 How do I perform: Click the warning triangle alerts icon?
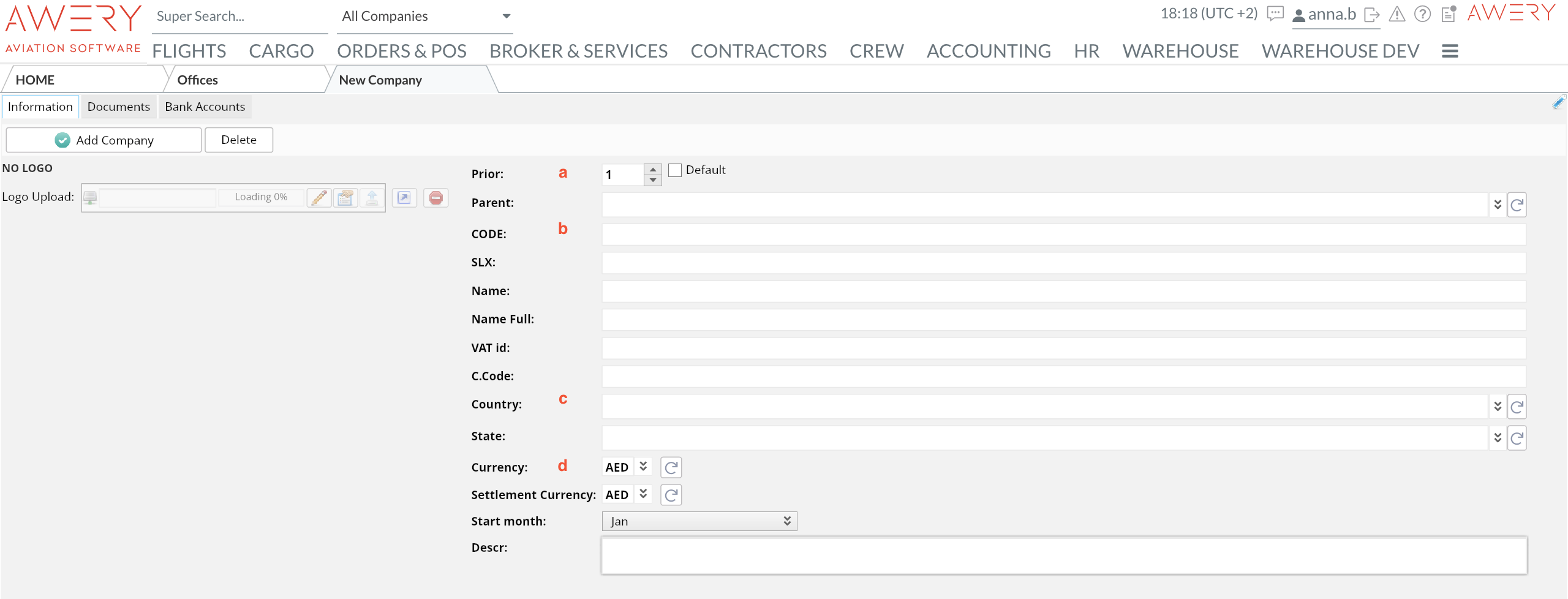[x=1396, y=14]
